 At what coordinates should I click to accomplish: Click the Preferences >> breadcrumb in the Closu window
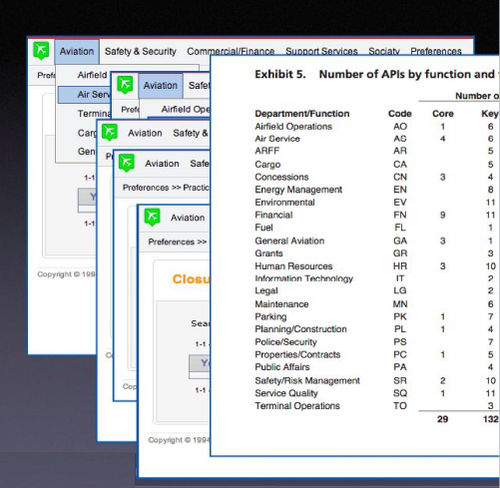click(177, 242)
